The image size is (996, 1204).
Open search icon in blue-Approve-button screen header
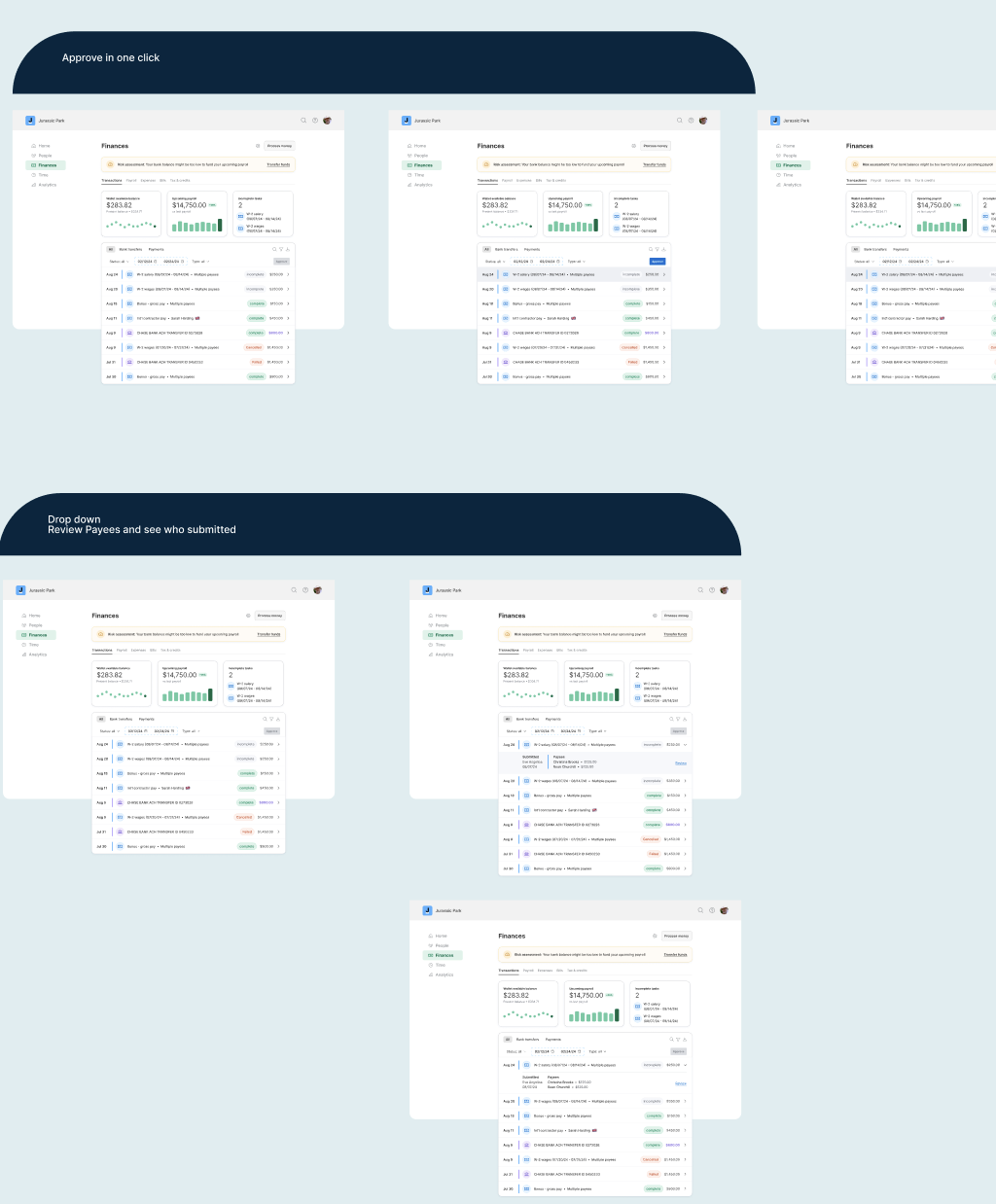tap(680, 121)
